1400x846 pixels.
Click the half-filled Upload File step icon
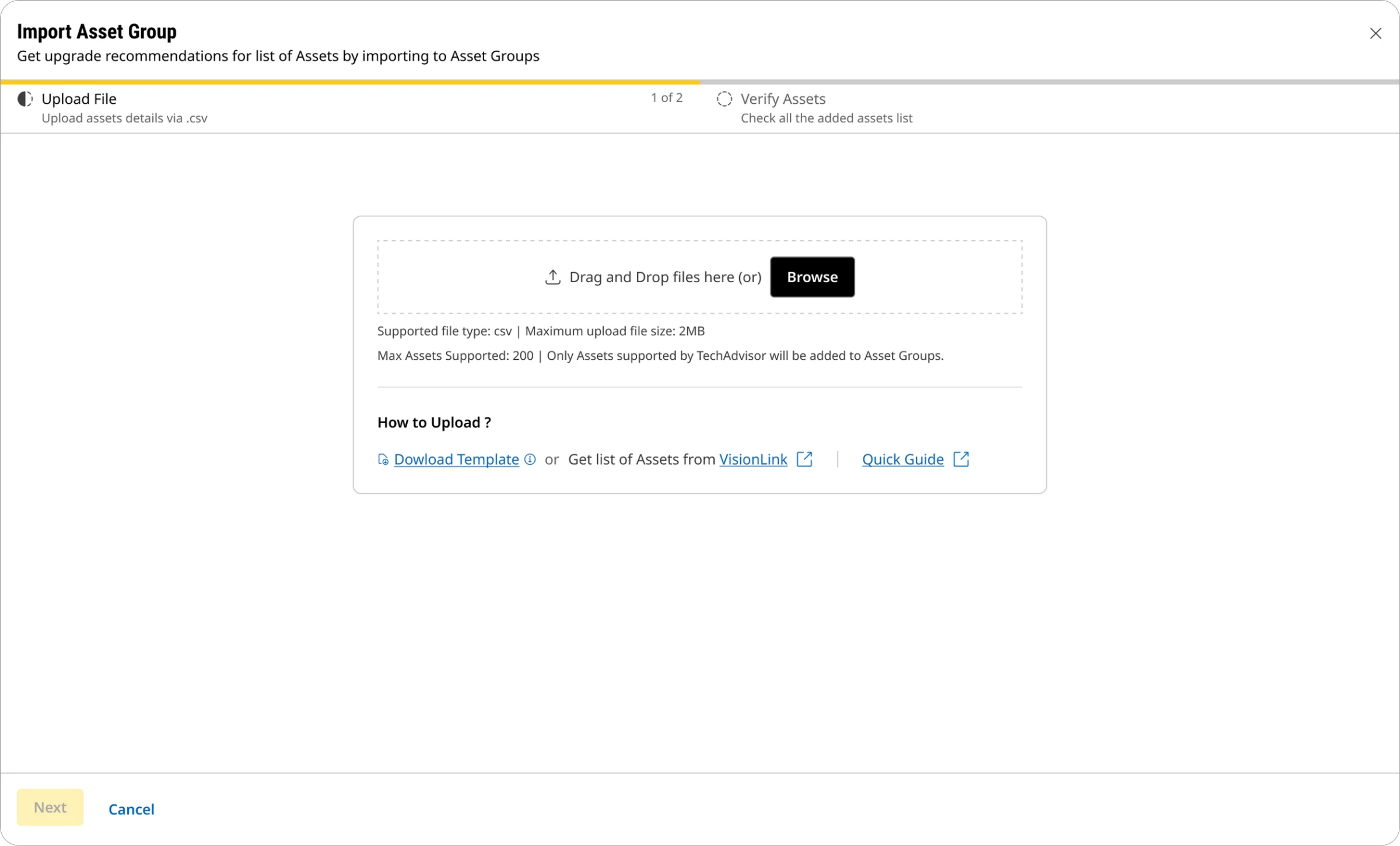click(25, 99)
